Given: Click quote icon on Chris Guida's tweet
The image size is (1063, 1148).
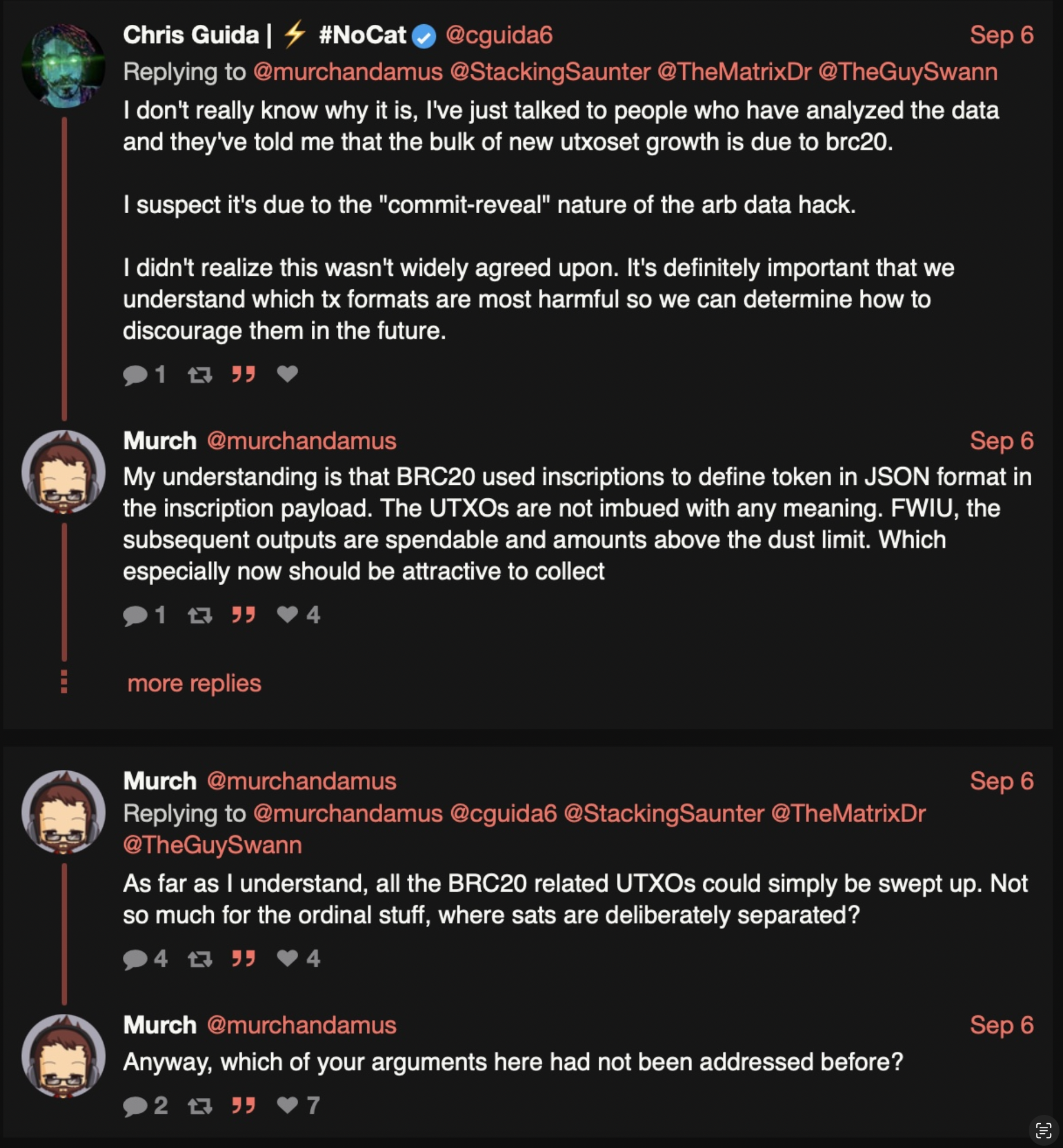Looking at the screenshot, I should coord(243,374).
